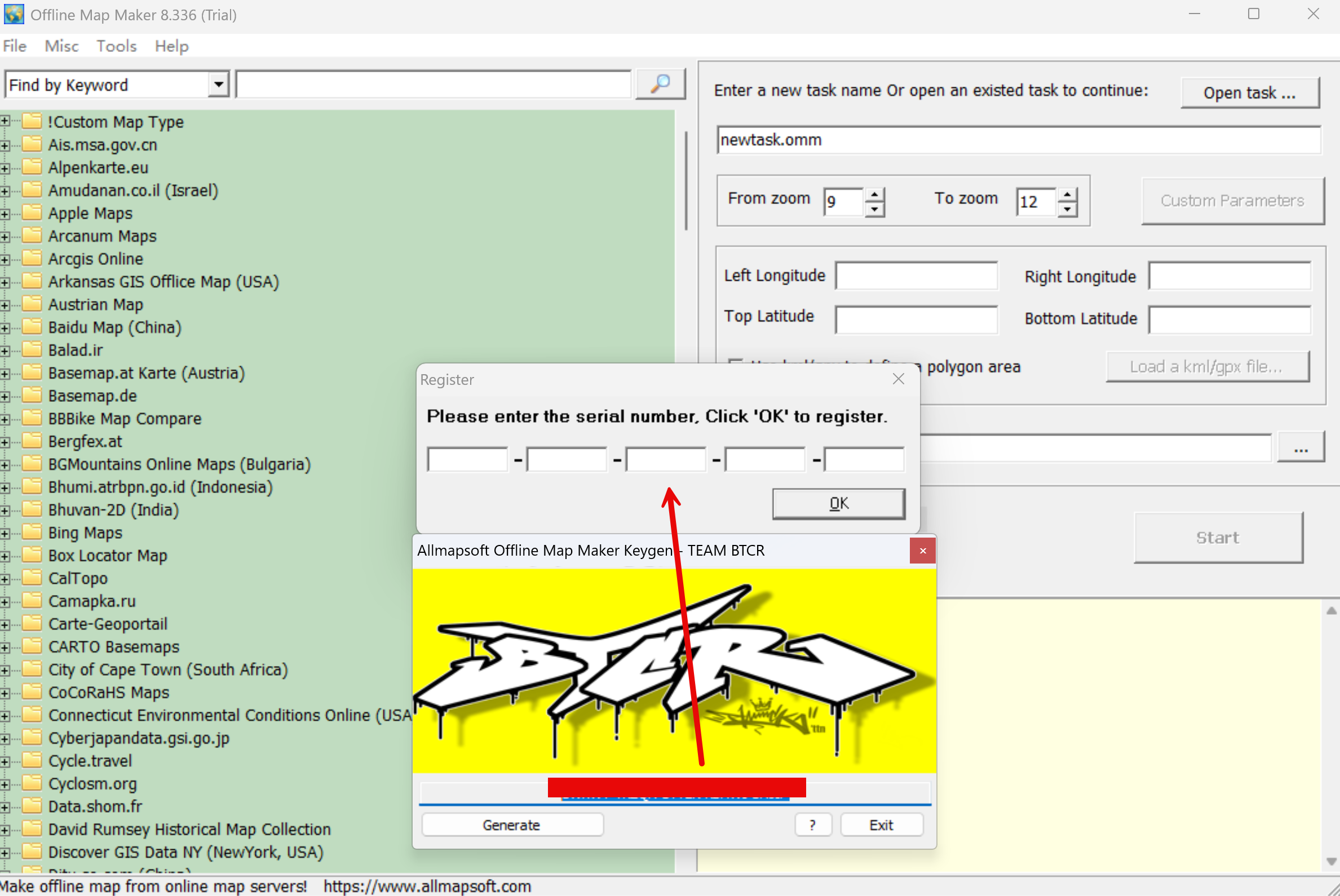The image size is (1340, 896).
Task: Open the Tools menu
Action: coord(116,46)
